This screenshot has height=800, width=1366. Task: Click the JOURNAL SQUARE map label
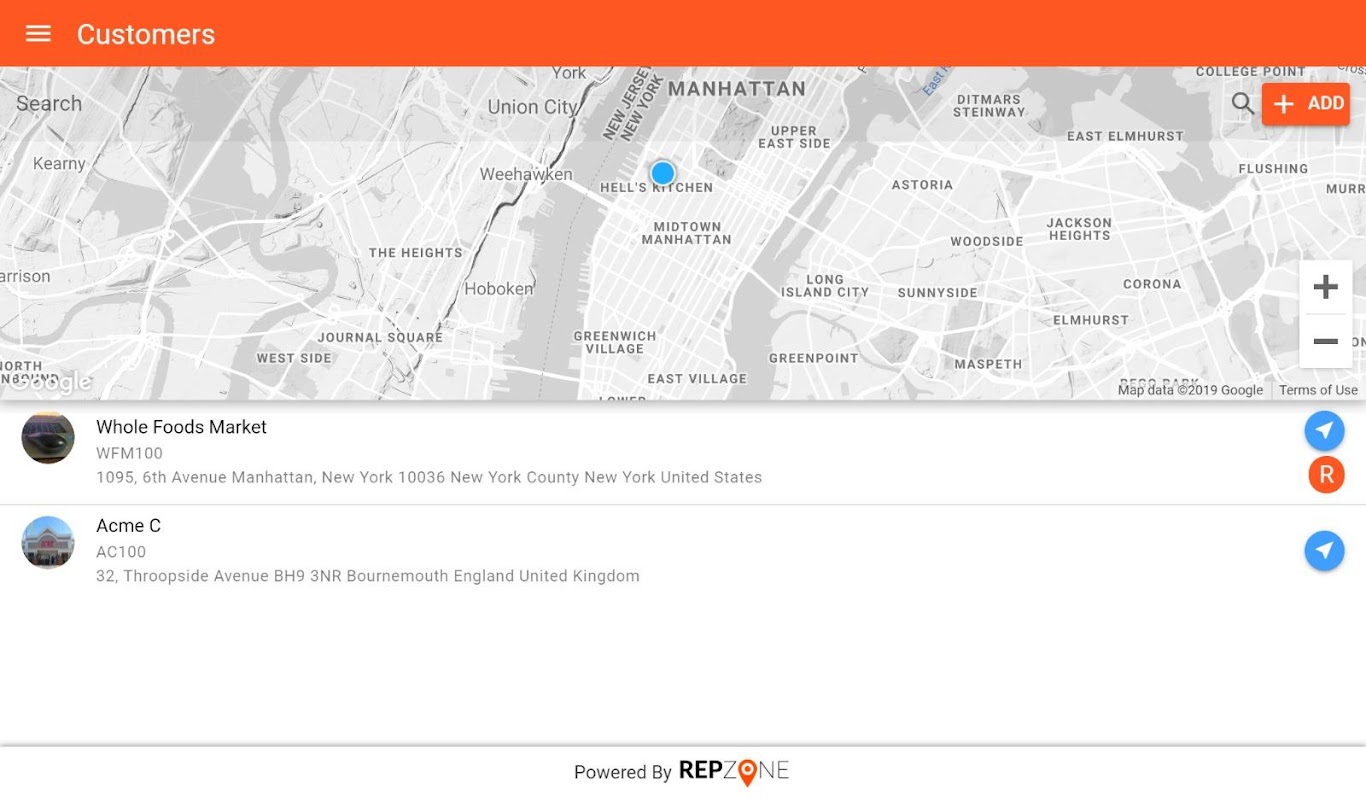point(380,337)
